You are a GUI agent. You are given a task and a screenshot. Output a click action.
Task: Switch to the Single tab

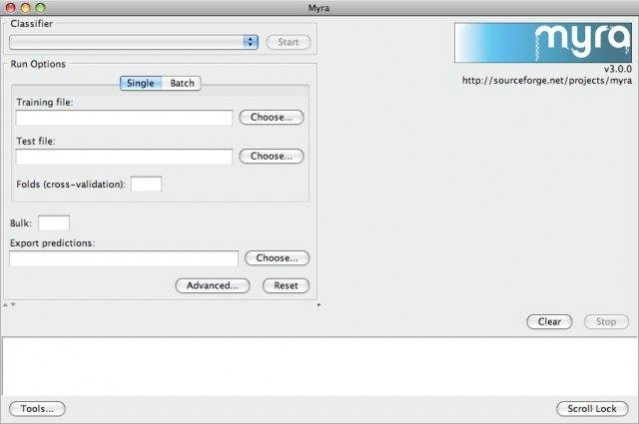pyautogui.click(x=141, y=83)
